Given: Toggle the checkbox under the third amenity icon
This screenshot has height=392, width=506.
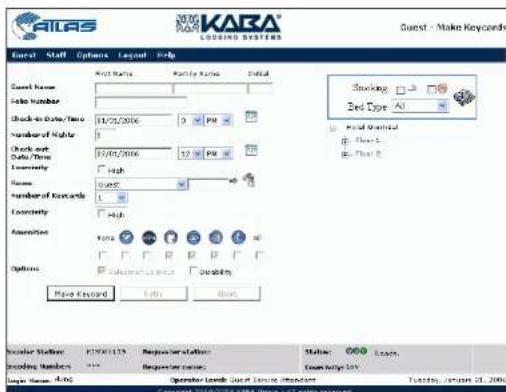Looking at the screenshot, I should [169, 255].
